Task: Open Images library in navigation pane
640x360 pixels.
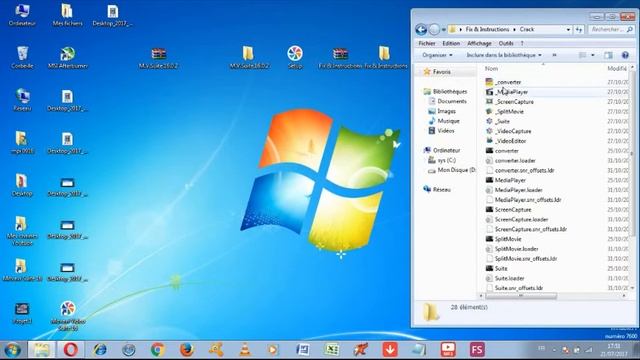Action: (x=446, y=111)
